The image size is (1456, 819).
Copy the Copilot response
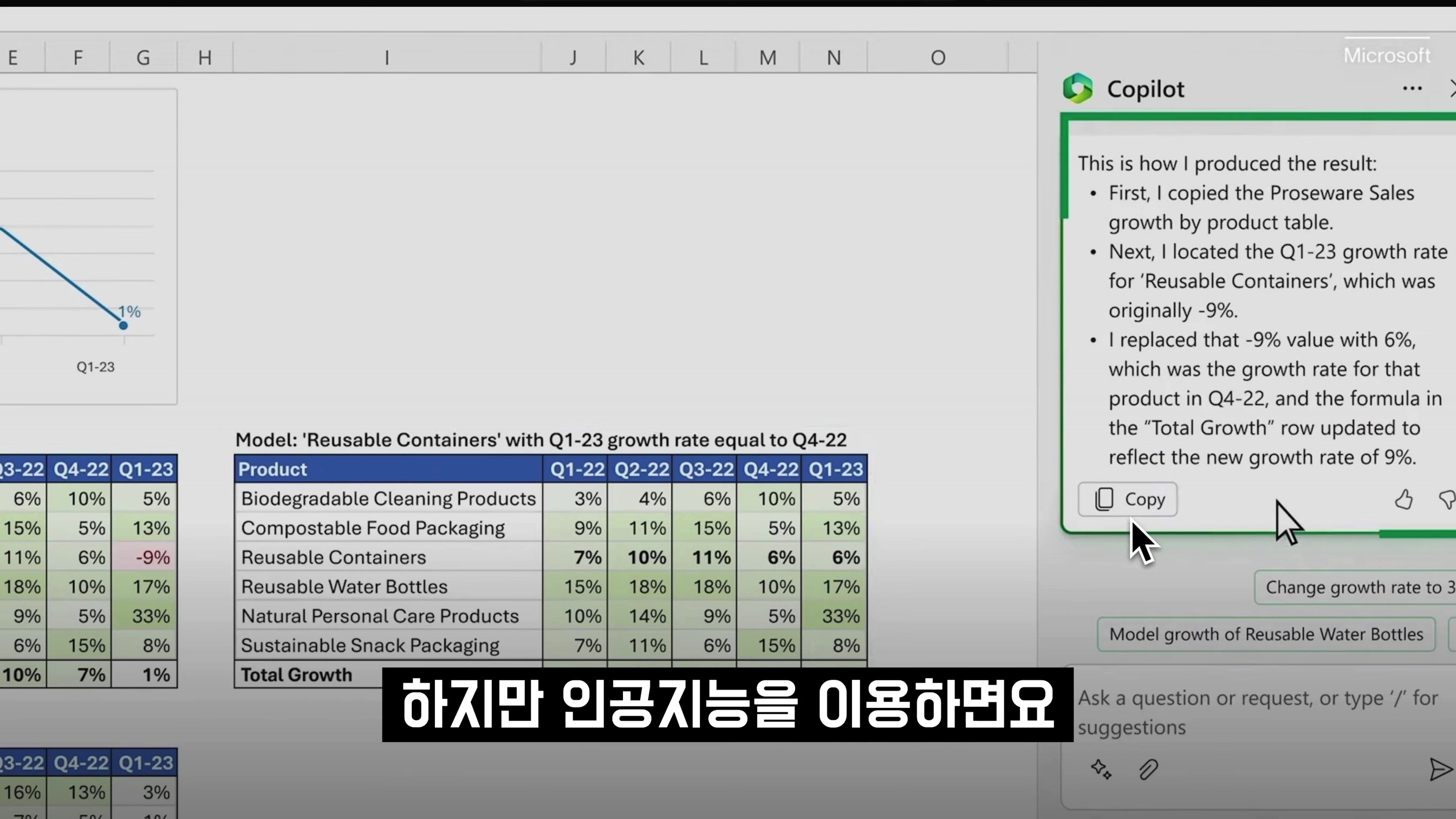pyautogui.click(x=1128, y=499)
